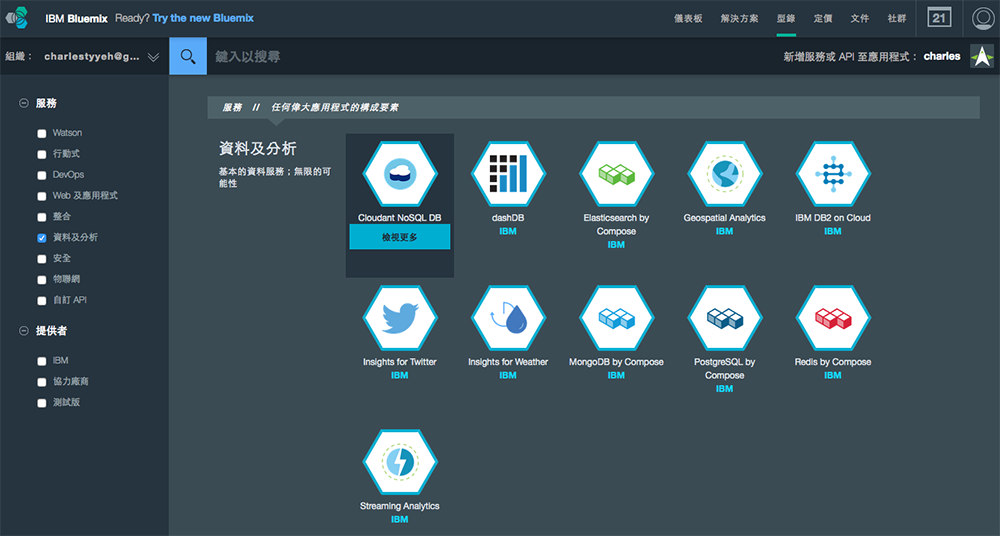Screen dimensions: 1000x536
Task: Click the 檢視更多 button
Action: pos(399,237)
